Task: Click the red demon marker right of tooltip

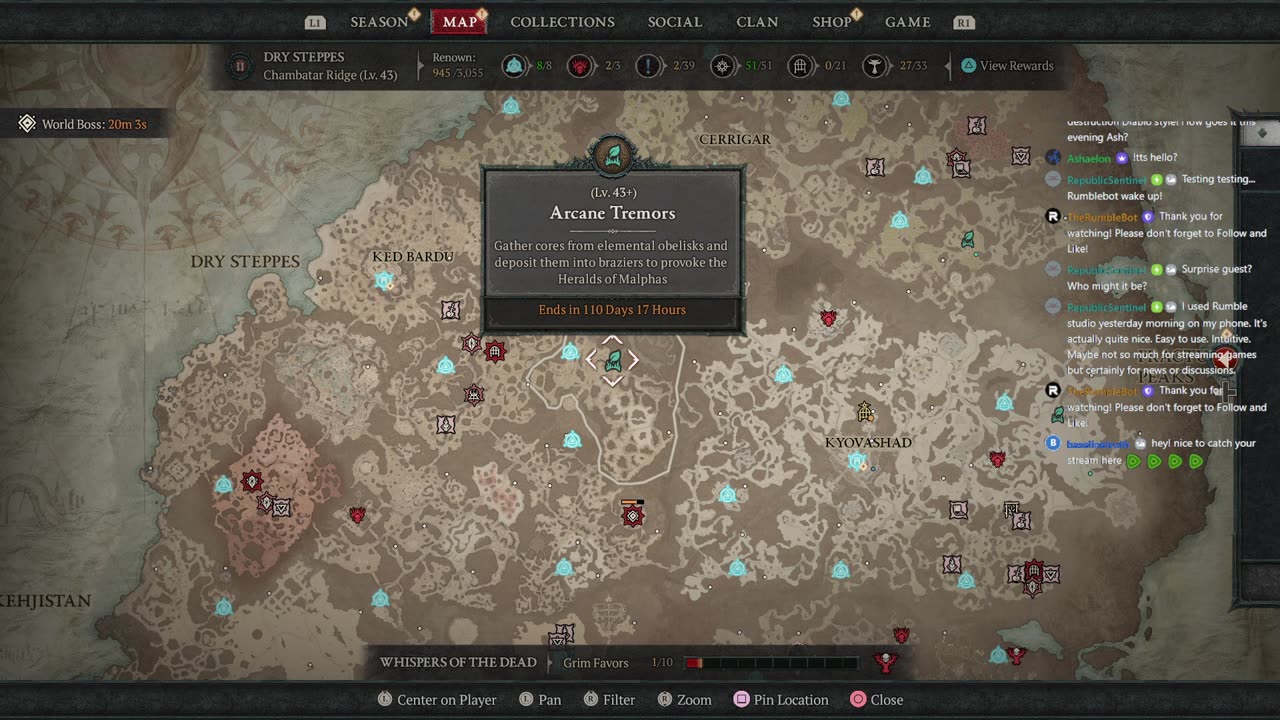Action: 828,318
